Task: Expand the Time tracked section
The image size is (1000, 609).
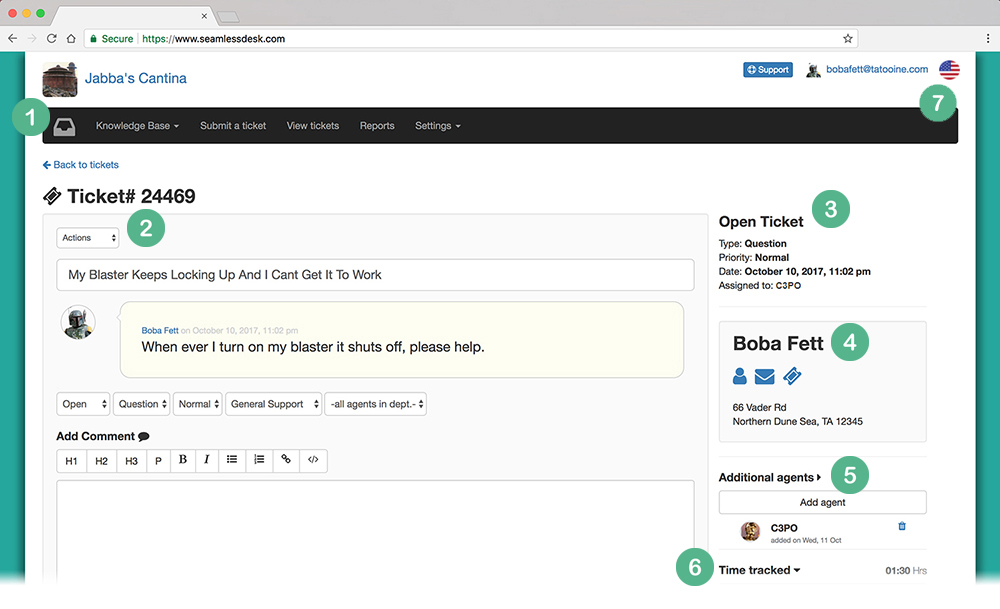Action: click(760, 571)
